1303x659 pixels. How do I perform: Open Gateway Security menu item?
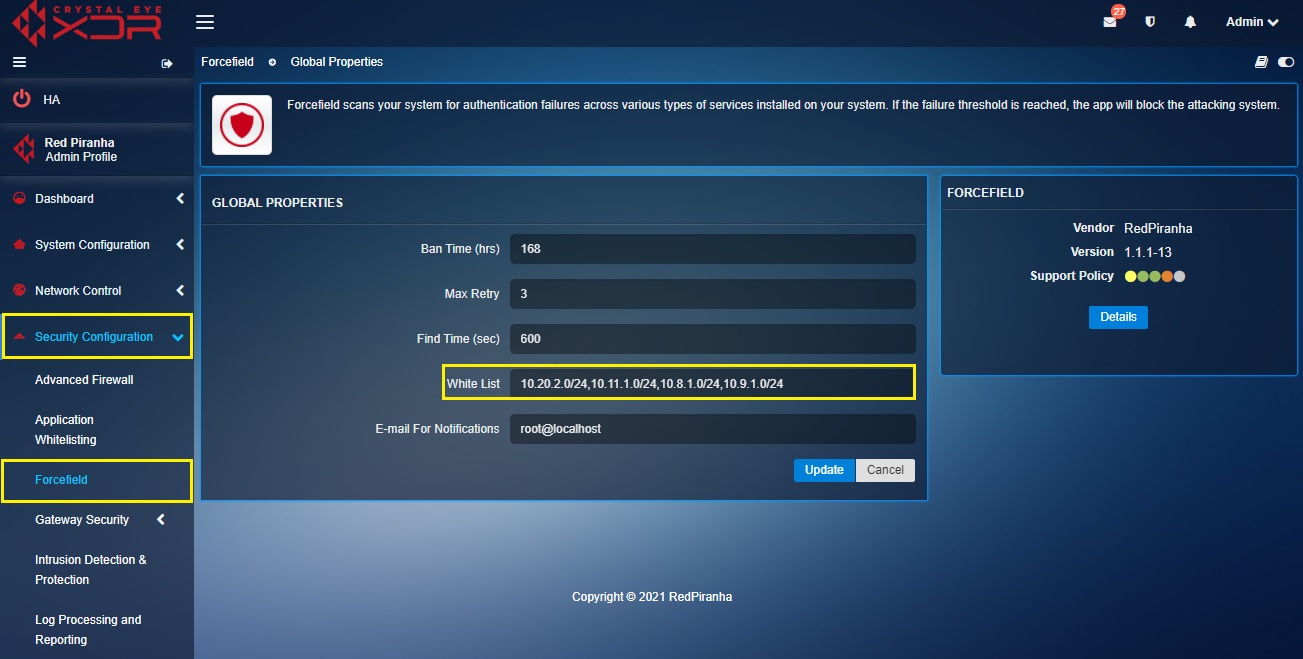82,520
